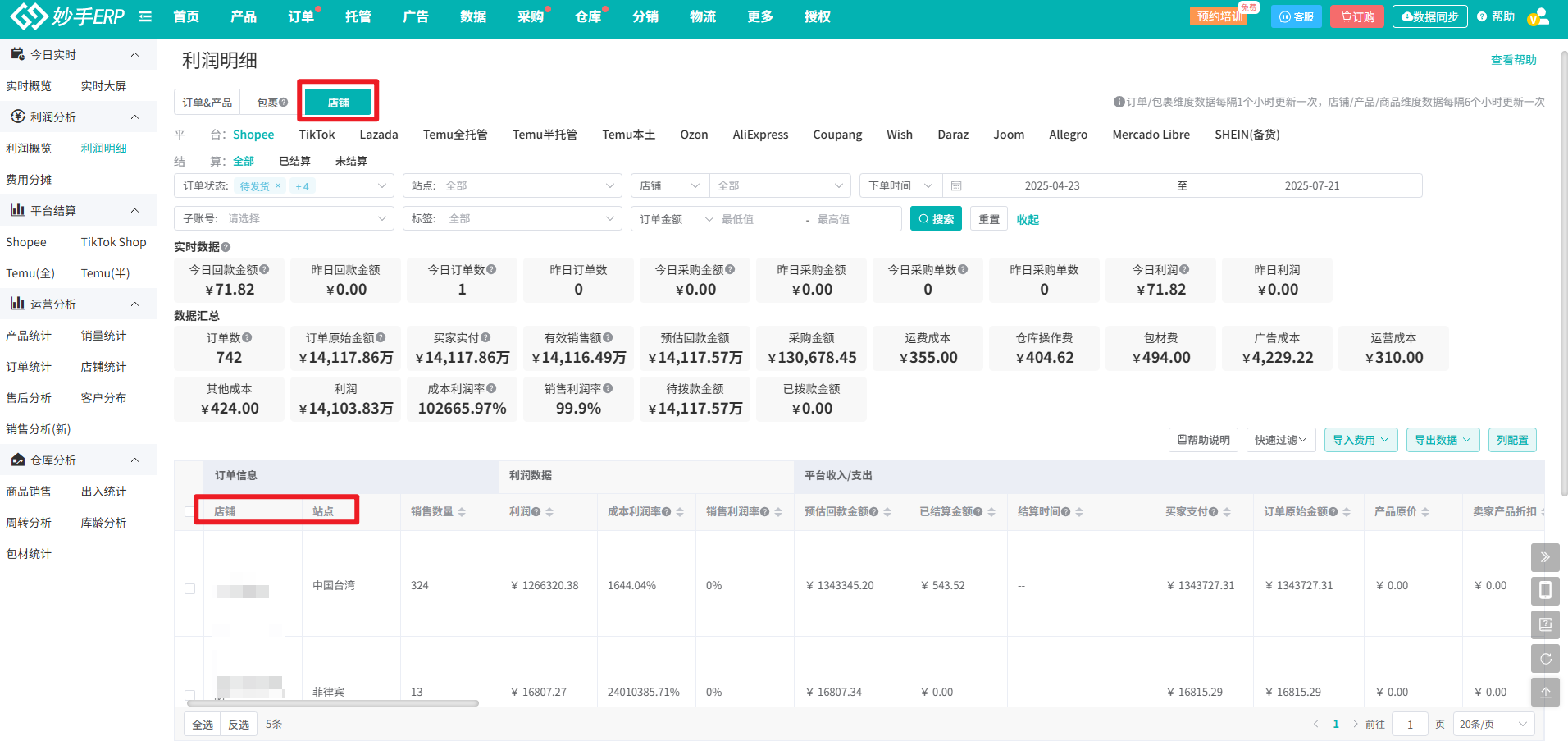Click help icon next to 今日回款金额
The image size is (1568, 741).
pos(264,269)
